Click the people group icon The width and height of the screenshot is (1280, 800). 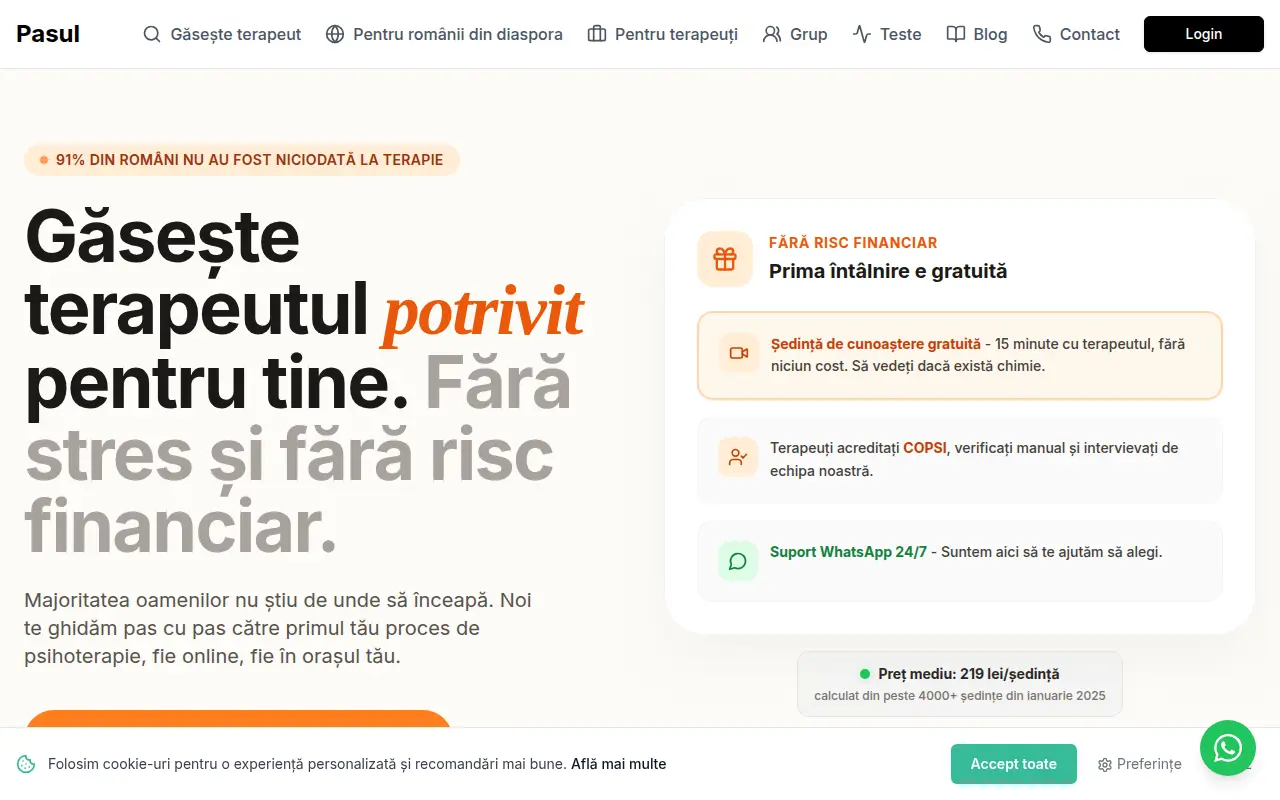[772, 34]
